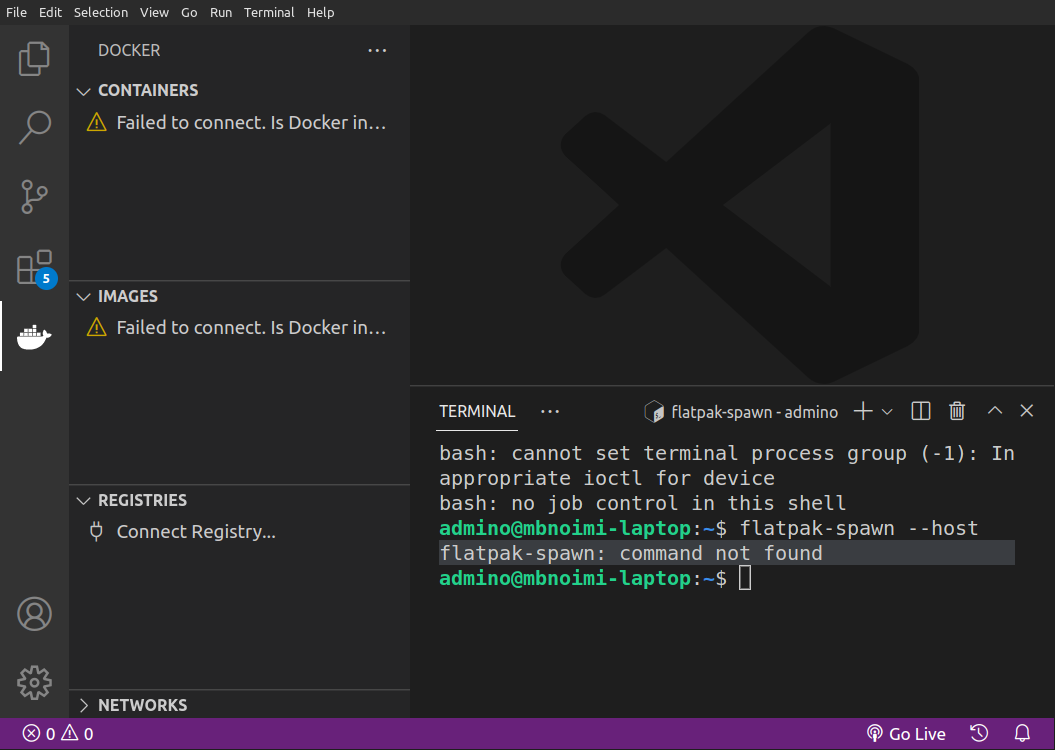The height and width of the screenshot is (750, 1055).
Task: Click 'bash: no job control in this shell' line
Action: [x=643, y=503]
